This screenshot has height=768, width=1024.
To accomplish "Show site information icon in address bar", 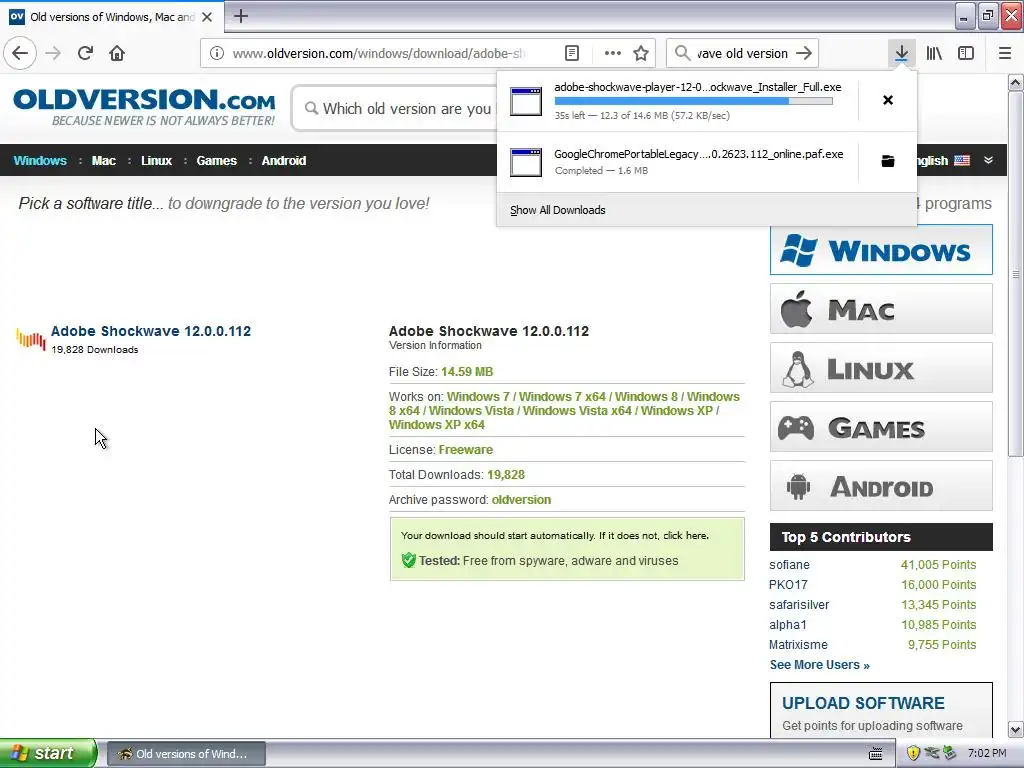I will pos(217,53).
